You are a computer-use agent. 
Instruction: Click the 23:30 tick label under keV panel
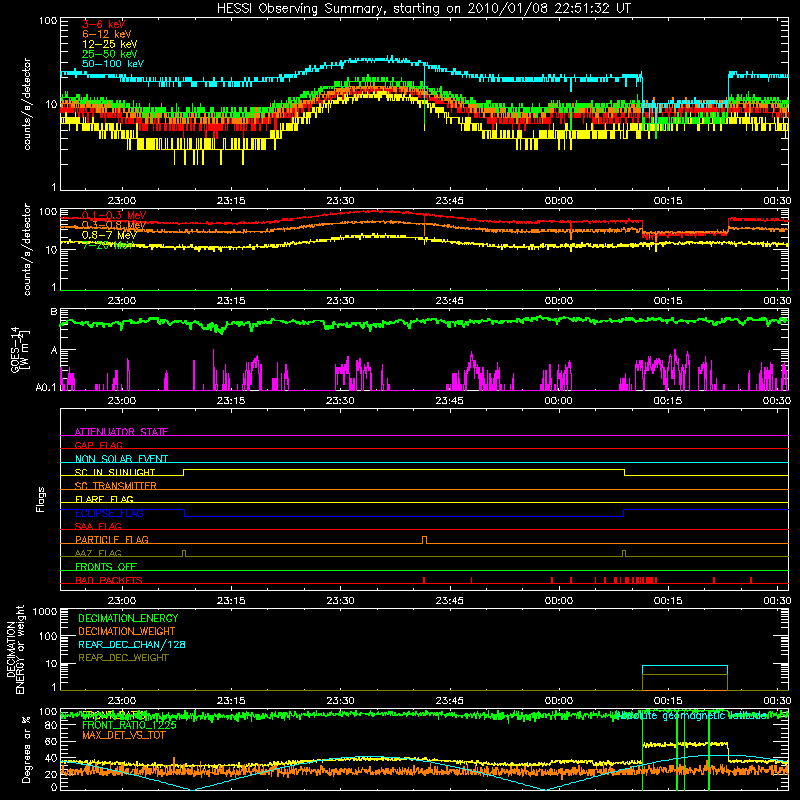(340, 201)
